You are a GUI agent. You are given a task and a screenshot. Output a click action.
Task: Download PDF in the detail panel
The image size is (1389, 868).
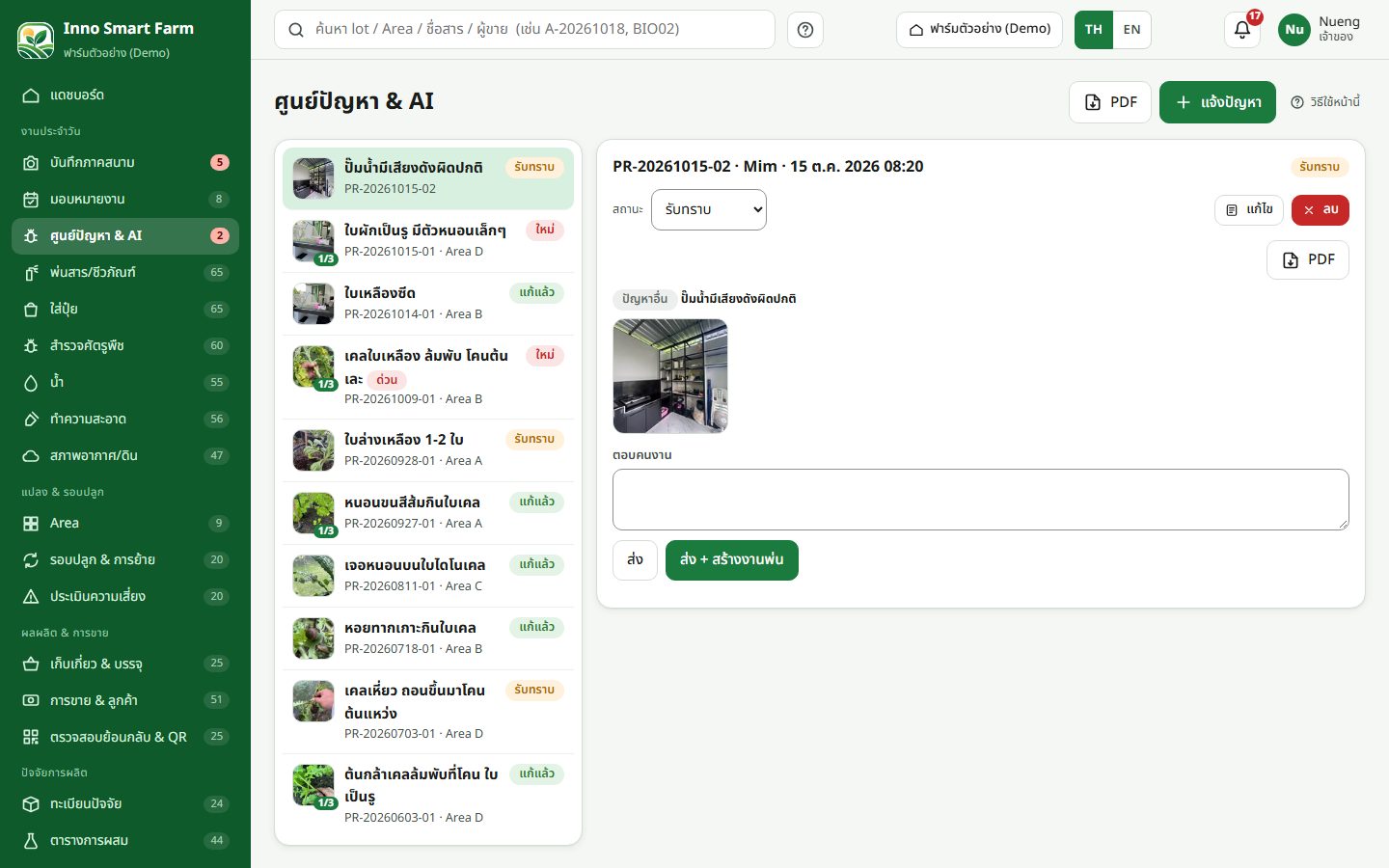click(x=1308, y=259)
